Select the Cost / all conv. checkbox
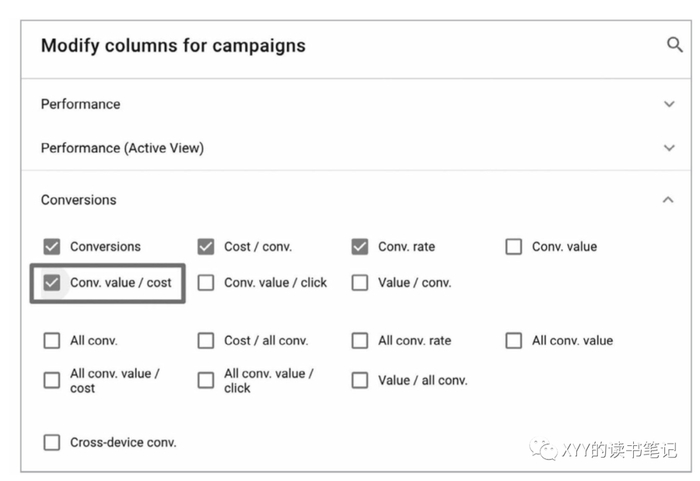The height and width of the screenshot is (481, 700). (x=206, y=341)
